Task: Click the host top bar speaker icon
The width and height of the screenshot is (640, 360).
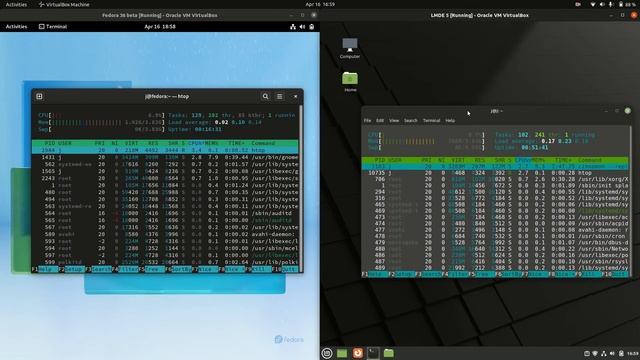Action: [x=602, y=4]
